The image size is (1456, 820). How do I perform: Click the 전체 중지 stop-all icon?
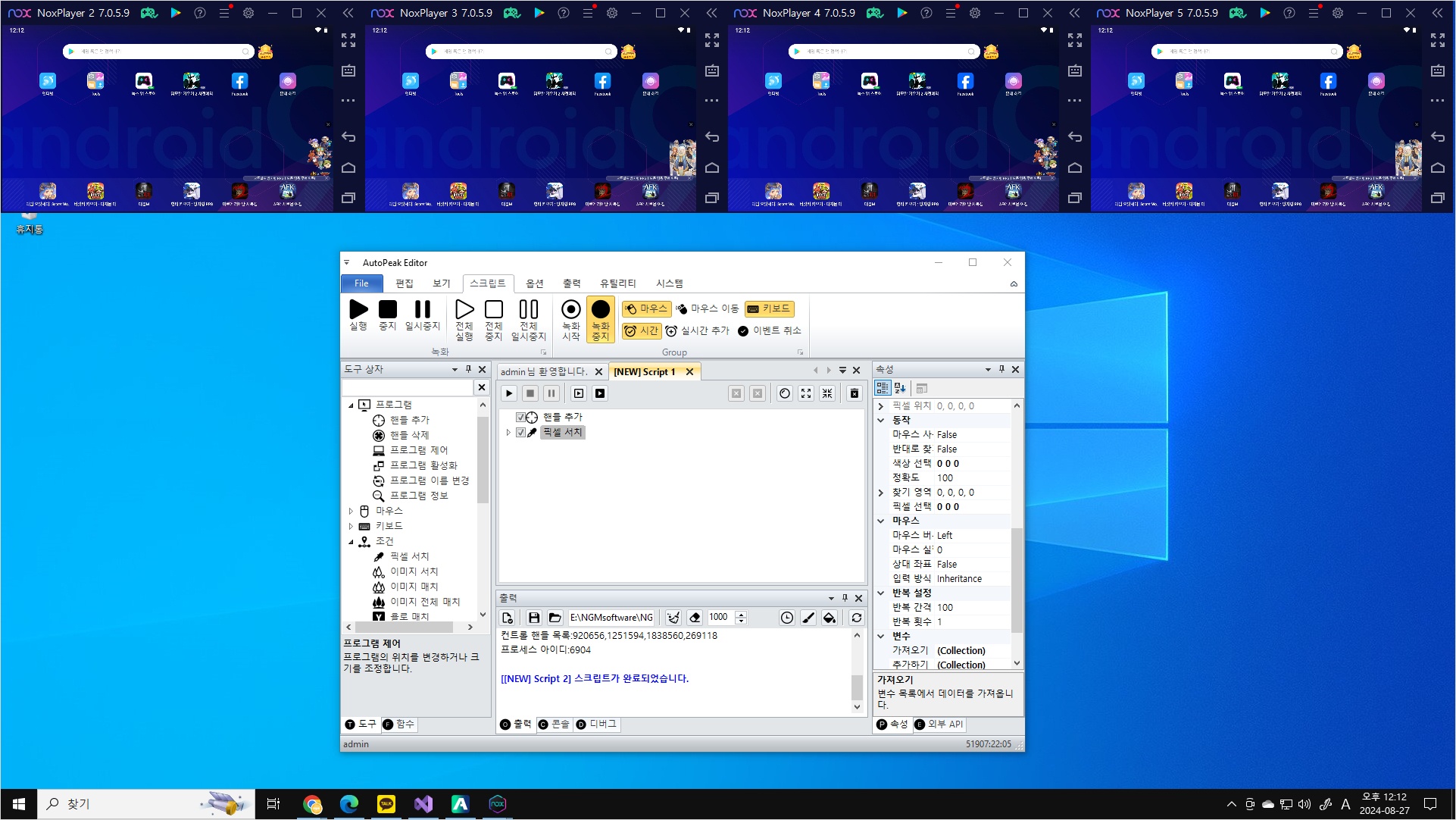494,310
